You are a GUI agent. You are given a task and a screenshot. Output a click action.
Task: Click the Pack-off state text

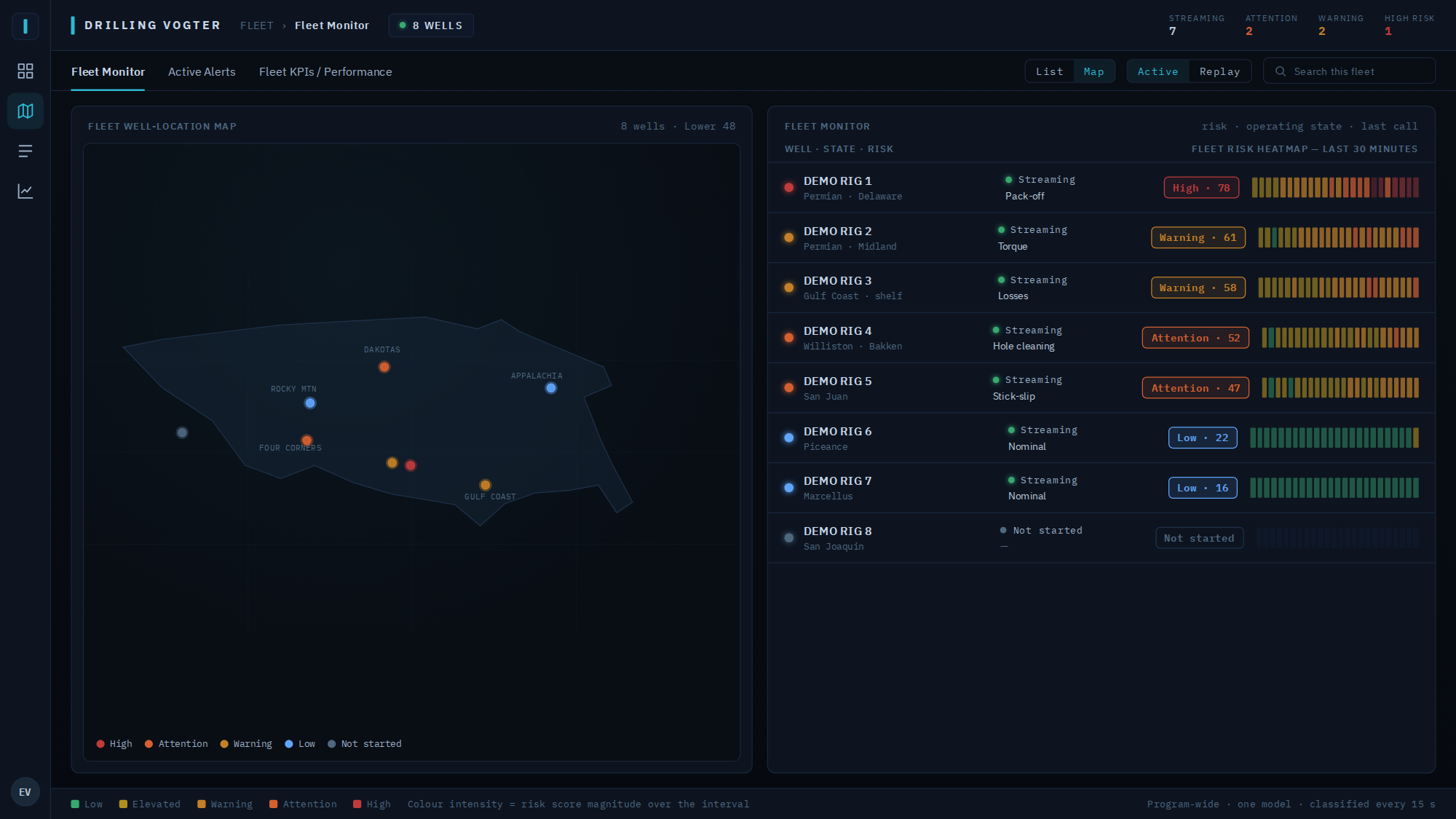point(1024,197)
